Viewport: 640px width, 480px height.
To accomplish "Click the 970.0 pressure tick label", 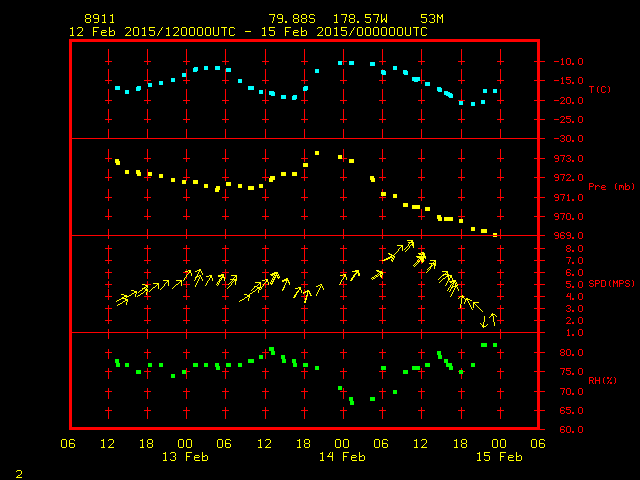I will [x=569, y=217].
